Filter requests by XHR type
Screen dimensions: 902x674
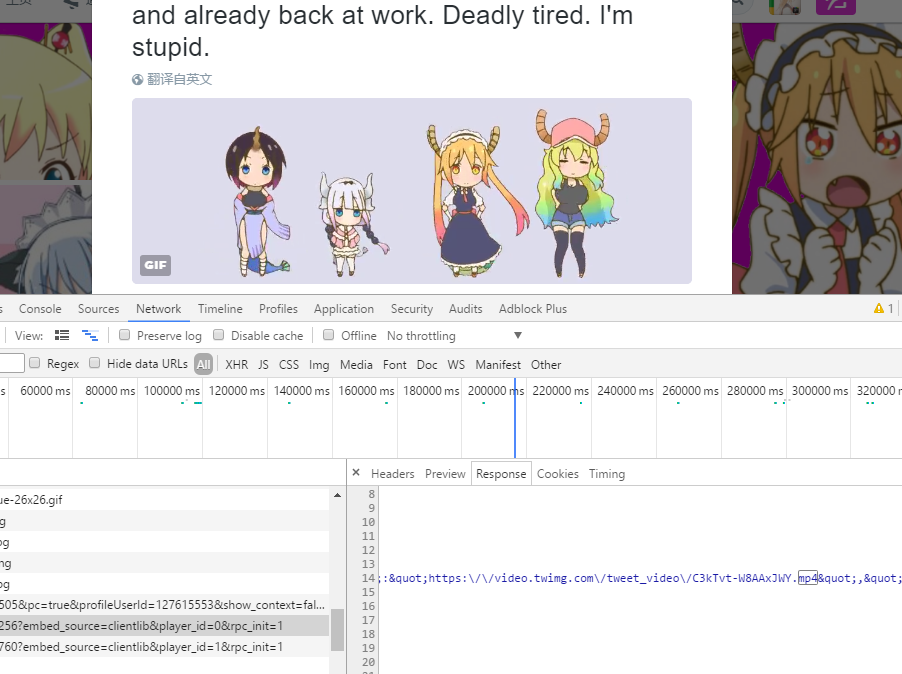click(236, 365)
